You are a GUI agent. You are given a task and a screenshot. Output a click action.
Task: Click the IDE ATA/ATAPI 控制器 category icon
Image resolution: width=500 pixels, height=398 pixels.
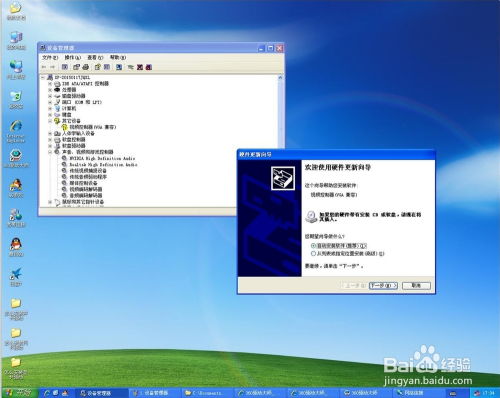click(x=57, y=84)
